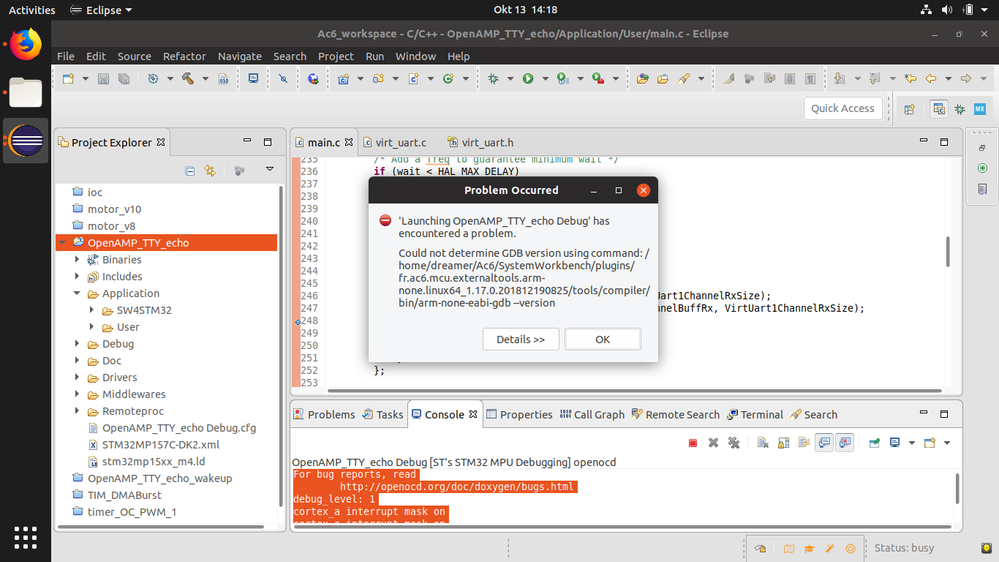This screenshot has height=562, width=999.
Task: Open Firefox from the Ubuntu dock
Action: tap(25, 45)
